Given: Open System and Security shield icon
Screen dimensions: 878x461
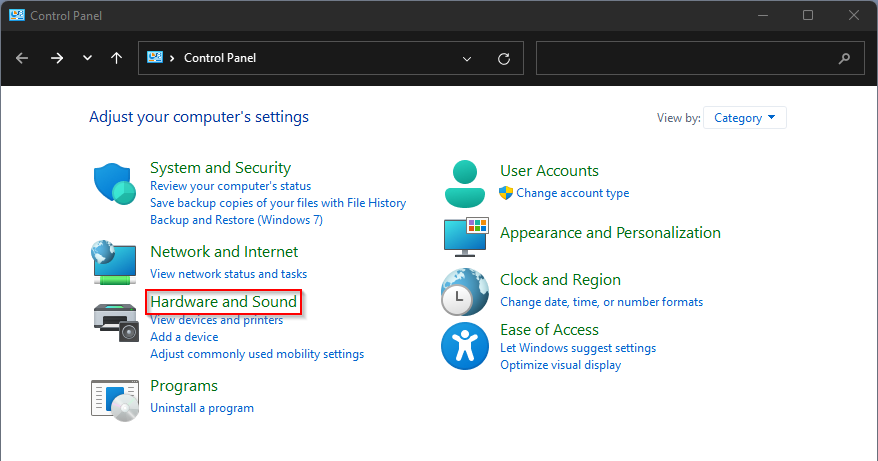Looking at the screenshot, I should [x=115, y=184].
